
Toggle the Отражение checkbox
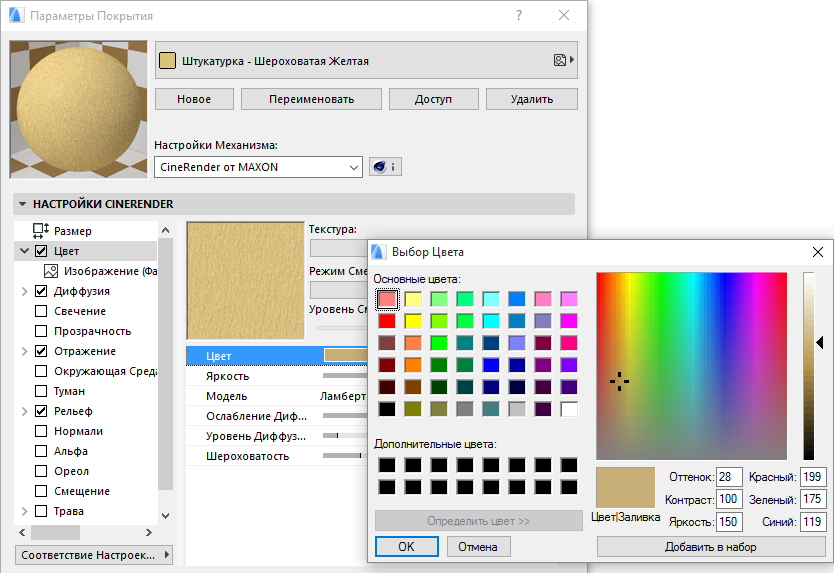[x=41, y=351]
